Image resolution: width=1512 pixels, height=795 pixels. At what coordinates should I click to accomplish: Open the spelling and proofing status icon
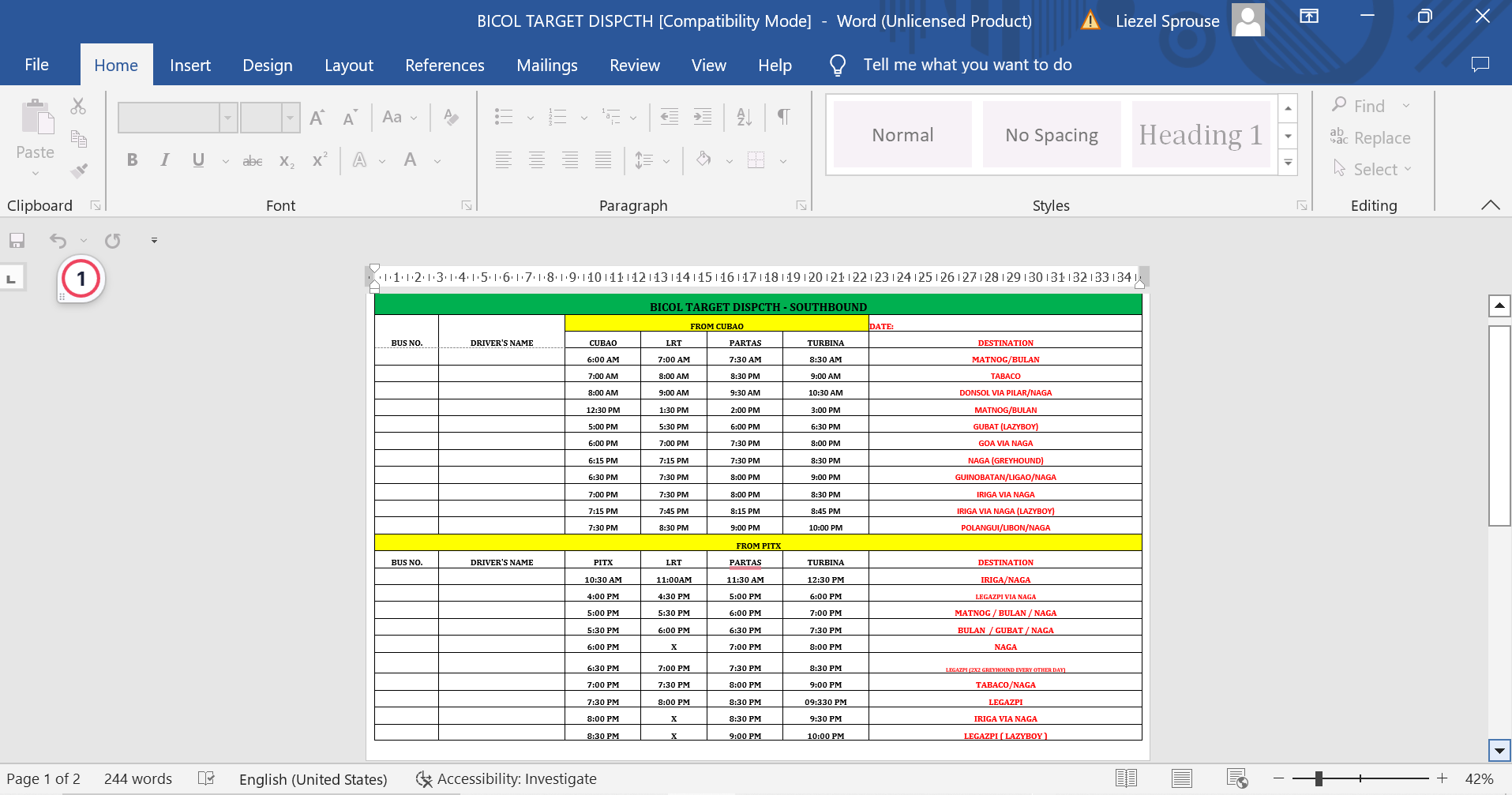click(x=206, y=778)
